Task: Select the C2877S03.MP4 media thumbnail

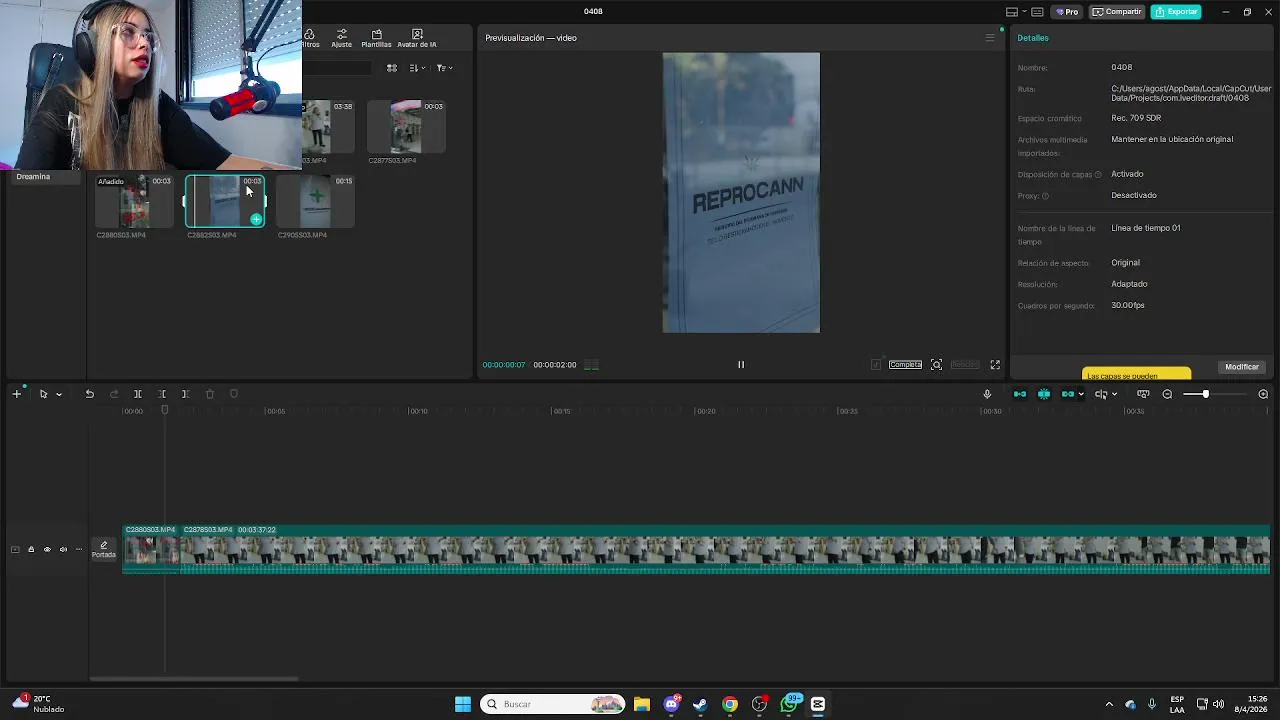Action: pyautogui.click(x=406, y=127)
